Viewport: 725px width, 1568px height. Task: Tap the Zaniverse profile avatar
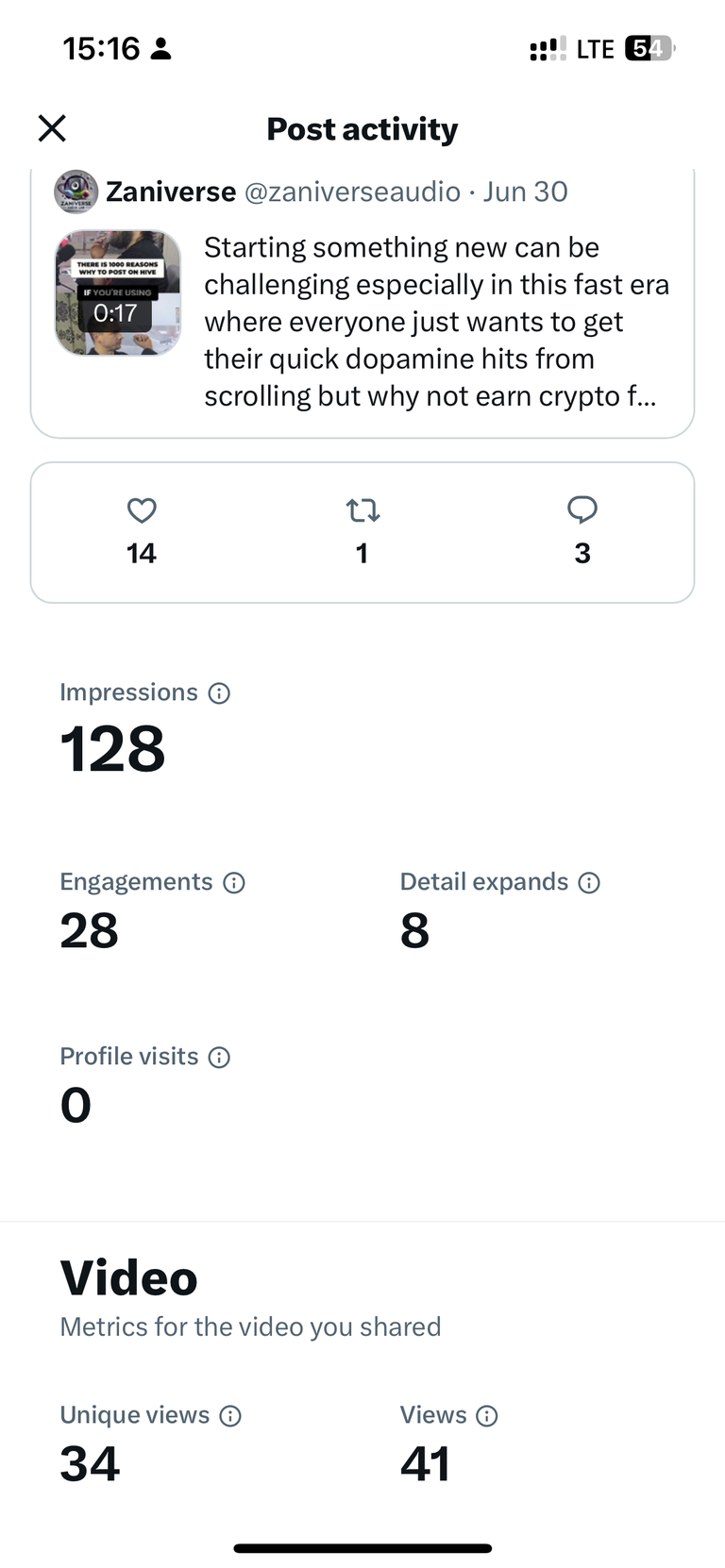pyautogui.click(x=76, y=192)
